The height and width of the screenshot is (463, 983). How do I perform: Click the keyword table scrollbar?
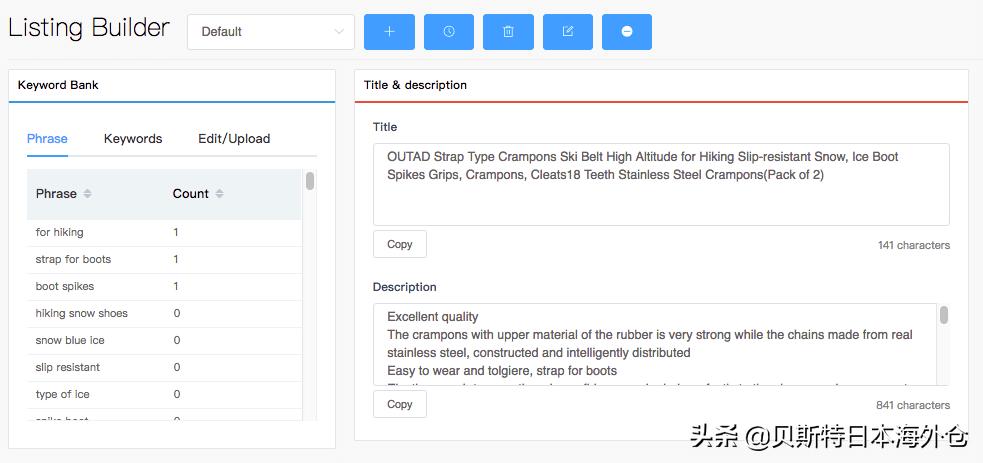310,182
